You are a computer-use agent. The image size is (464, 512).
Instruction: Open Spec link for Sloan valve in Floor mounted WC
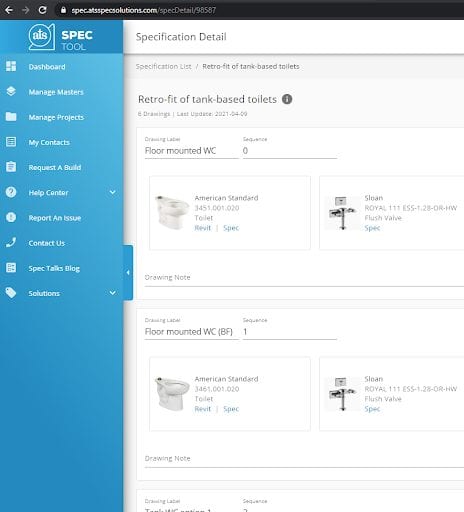coord(372,228)
